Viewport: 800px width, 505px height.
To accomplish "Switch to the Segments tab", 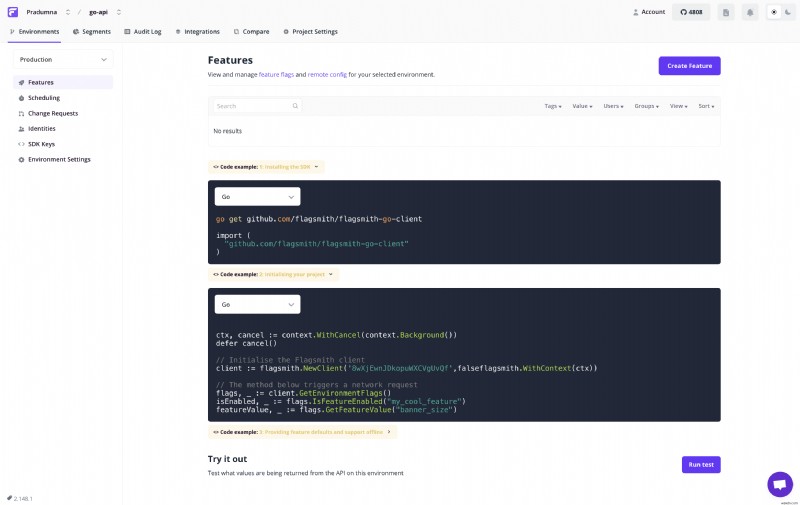I will (x=92, y=32).
